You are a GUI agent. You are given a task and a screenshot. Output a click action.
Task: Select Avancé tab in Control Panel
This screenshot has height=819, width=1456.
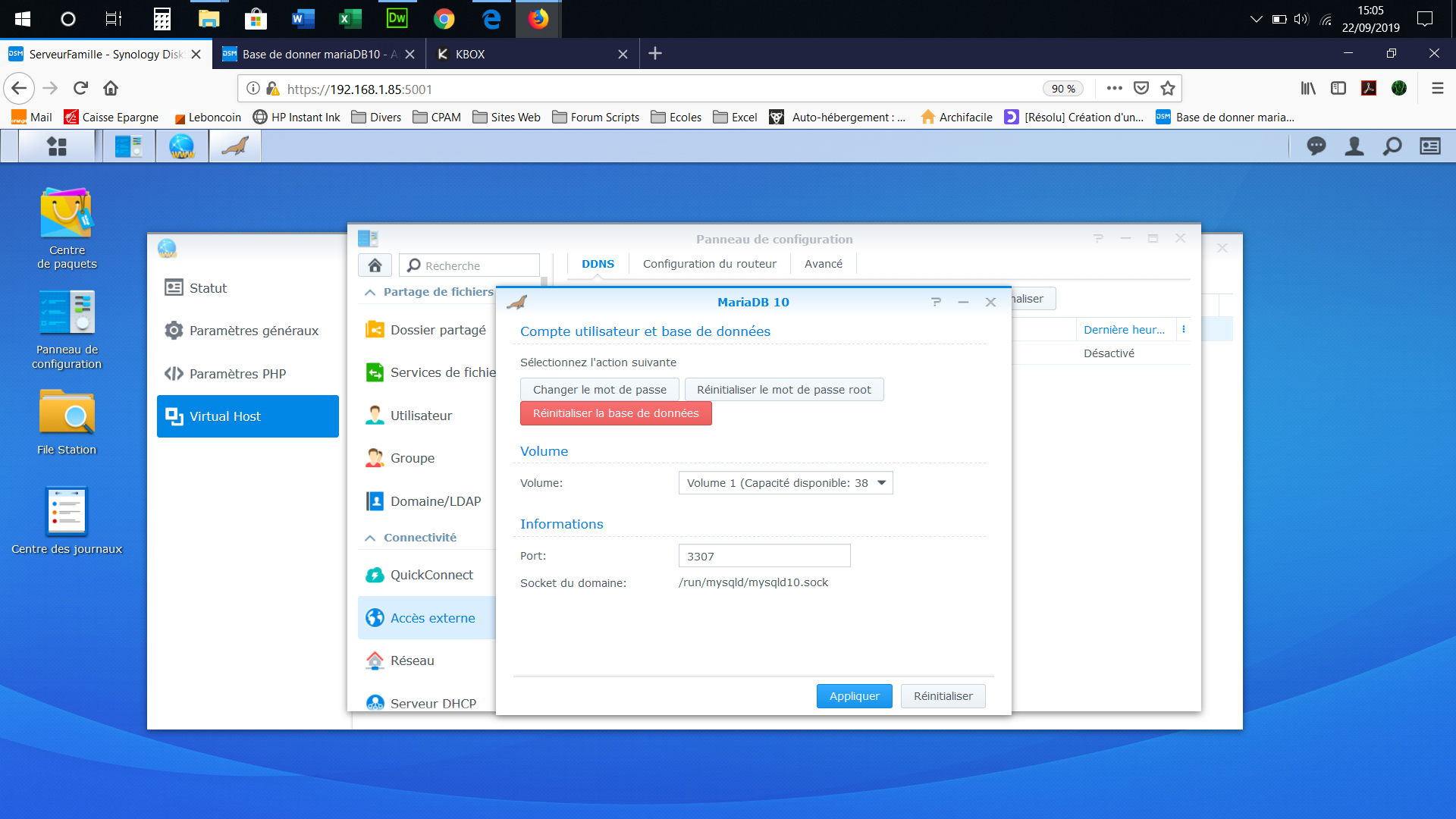click(x=824, y=264)
